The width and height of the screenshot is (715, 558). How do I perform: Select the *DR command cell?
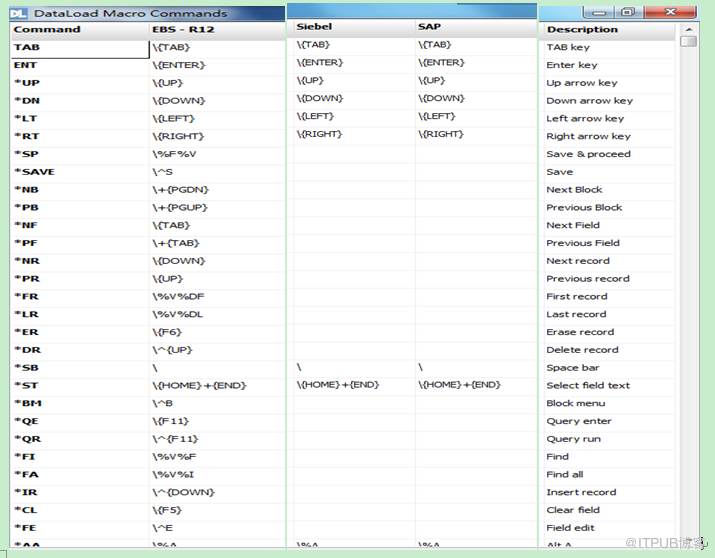pos(80,350)
